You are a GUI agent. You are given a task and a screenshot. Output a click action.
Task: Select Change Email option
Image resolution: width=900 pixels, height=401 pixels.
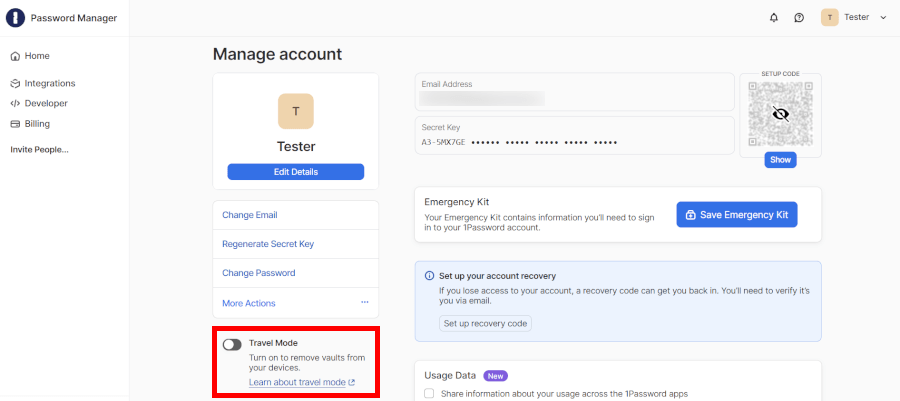click(296, 215)
